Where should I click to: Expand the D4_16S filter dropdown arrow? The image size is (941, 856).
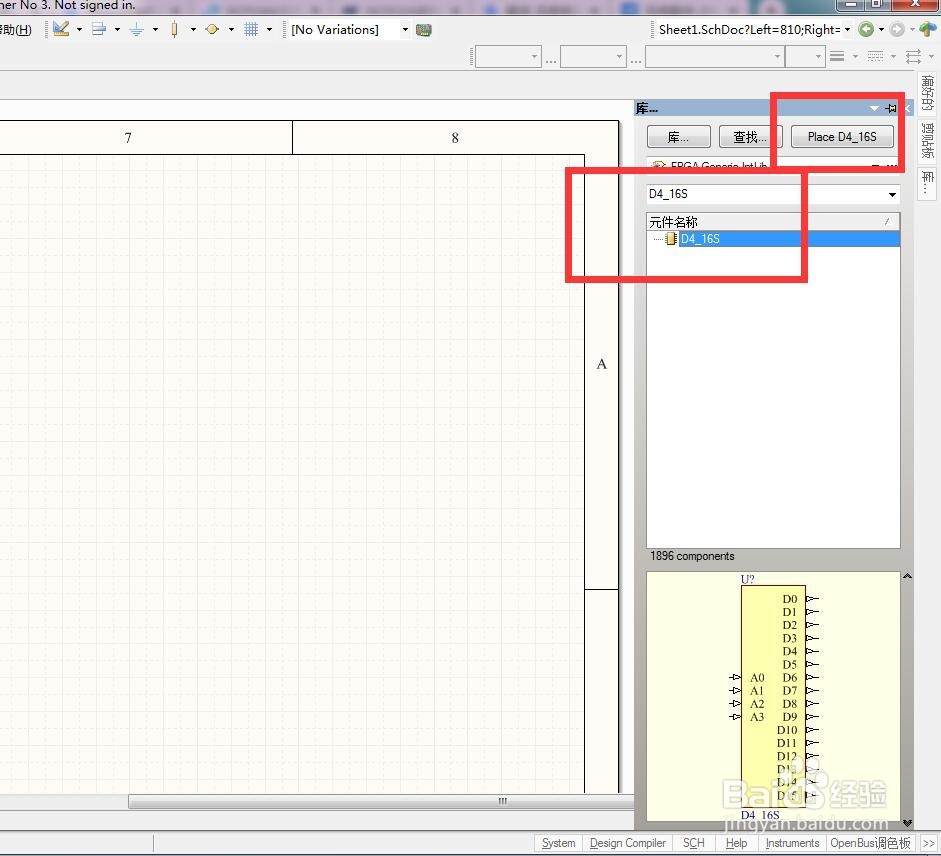tap(892, 194)
